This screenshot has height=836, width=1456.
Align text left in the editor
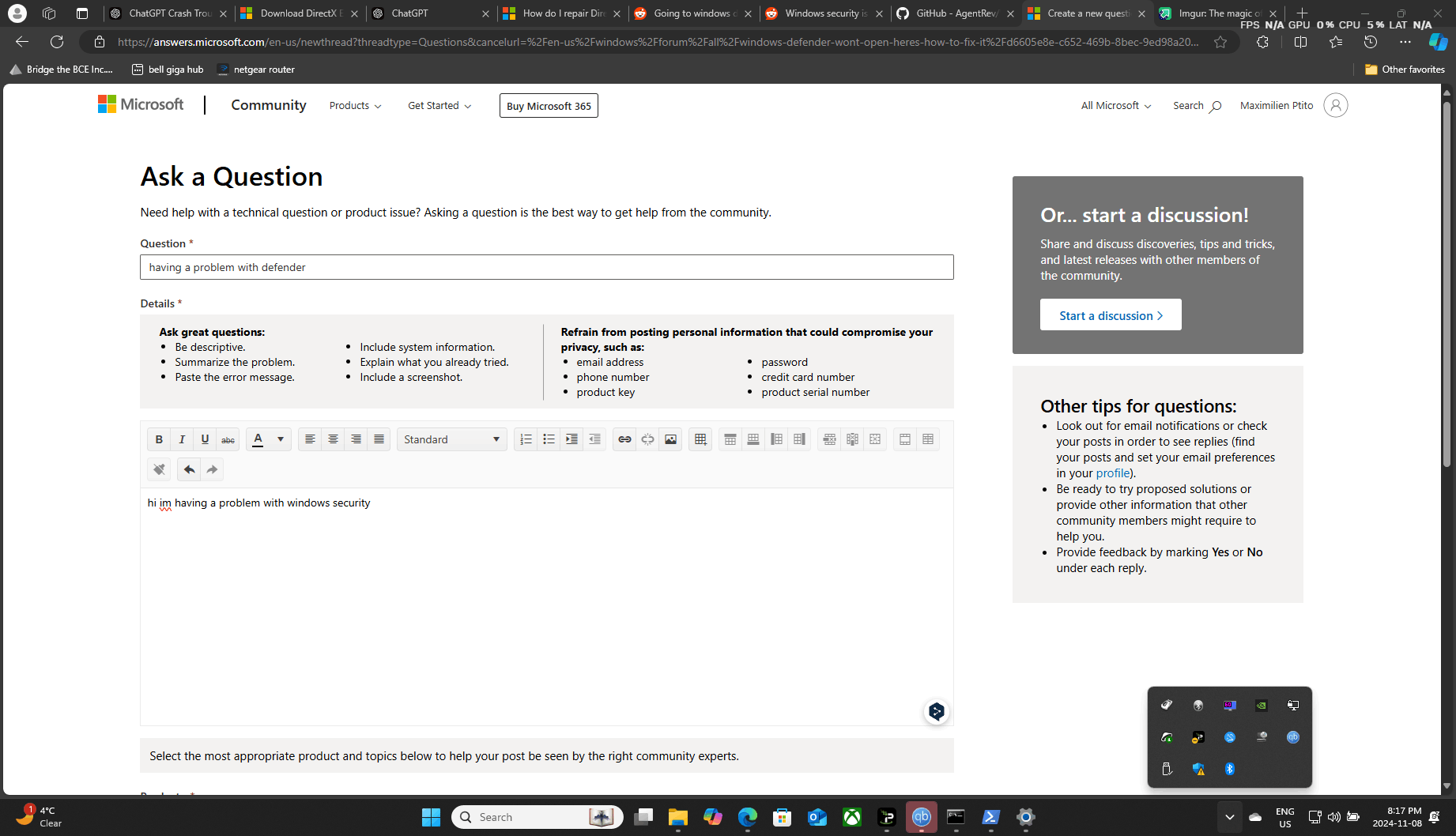(x=310, y=439)
